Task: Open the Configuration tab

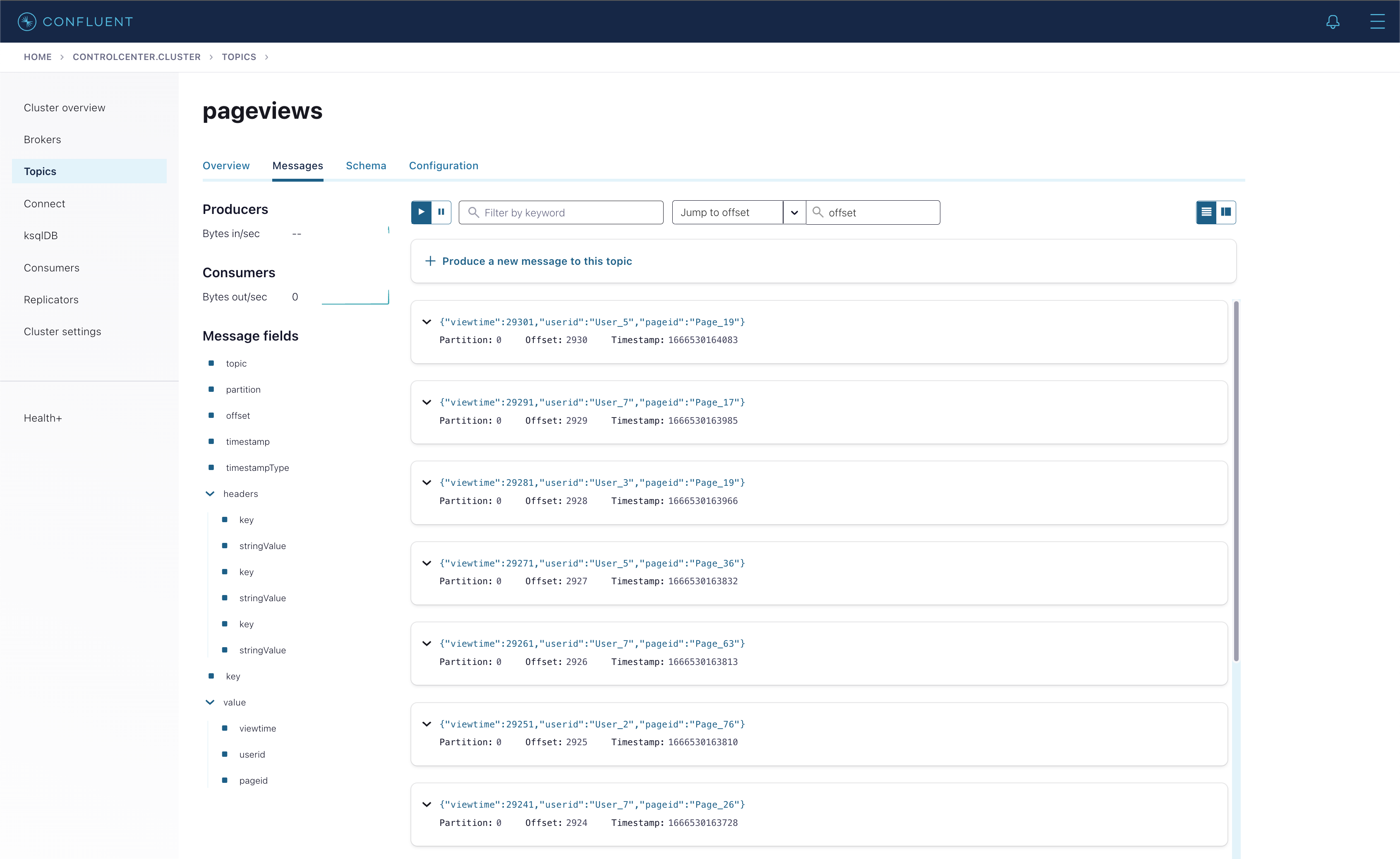Action: 443,166
